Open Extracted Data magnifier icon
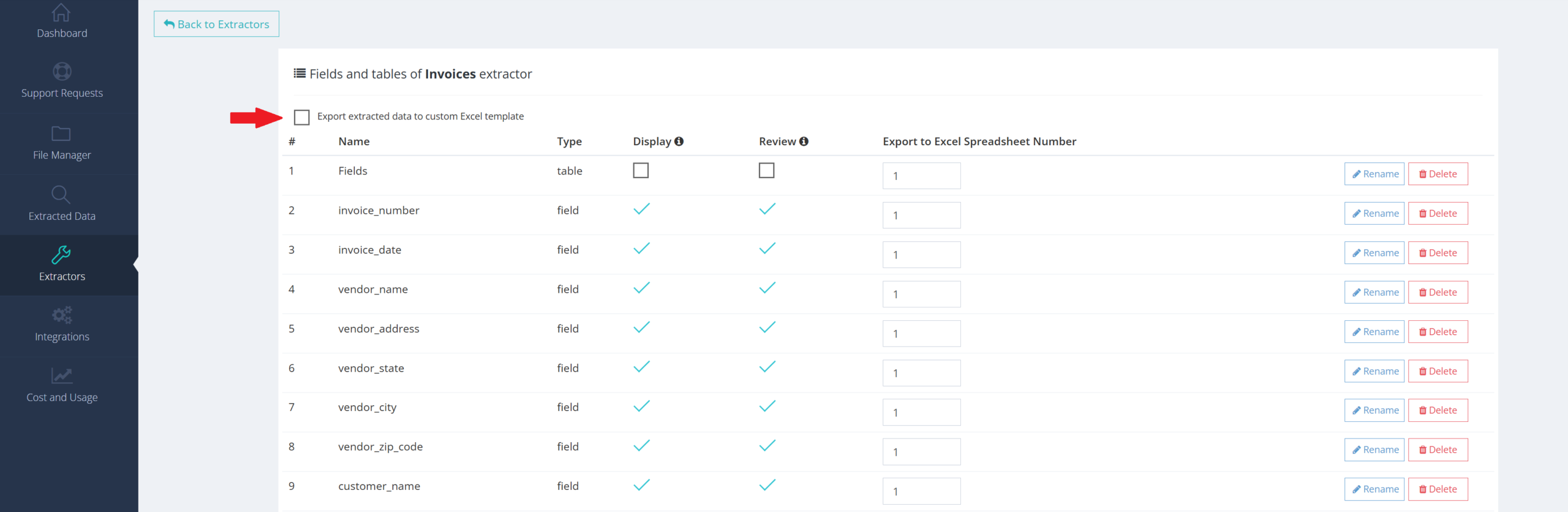 point(61,195)
